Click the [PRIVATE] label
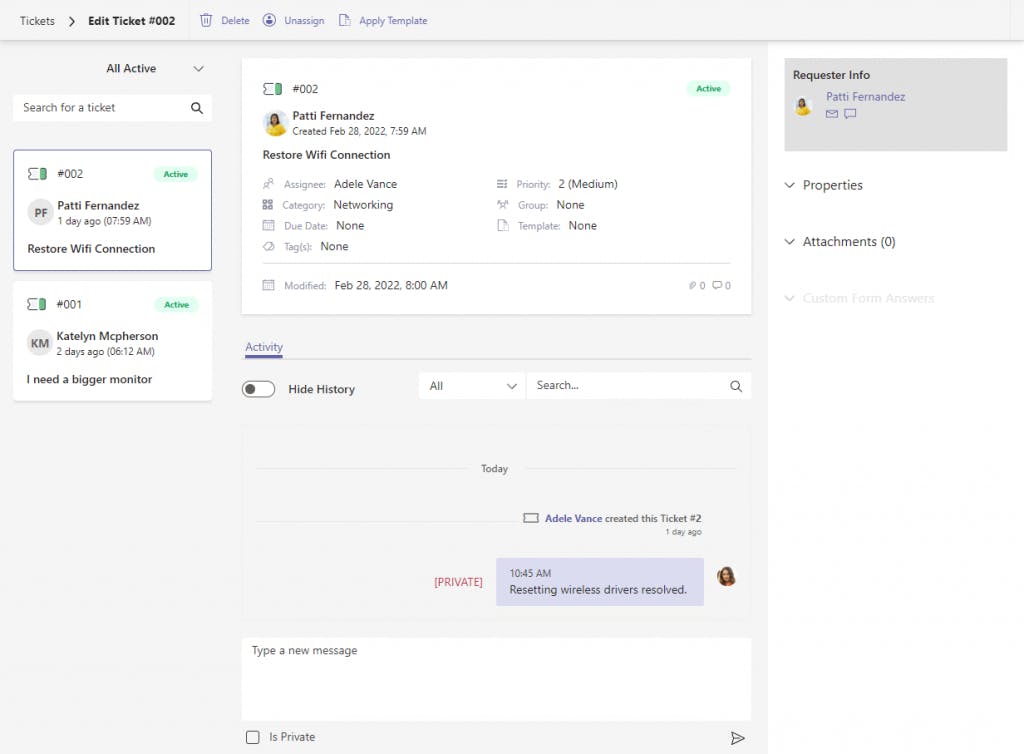The width and height of the screenshot is (1024, 754). tap(458, 582)
